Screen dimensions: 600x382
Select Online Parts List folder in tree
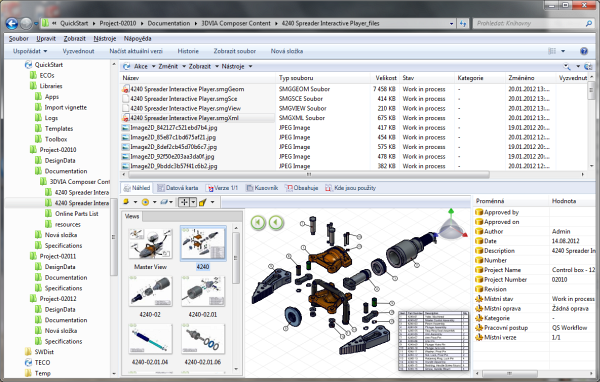point(77,214)
